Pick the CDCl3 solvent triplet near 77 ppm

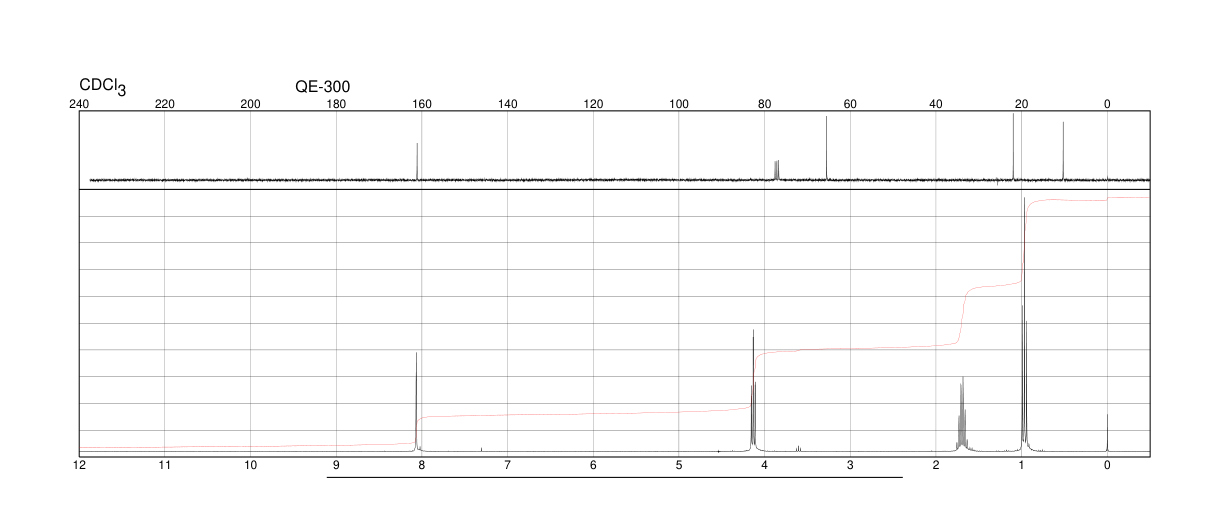777,170
